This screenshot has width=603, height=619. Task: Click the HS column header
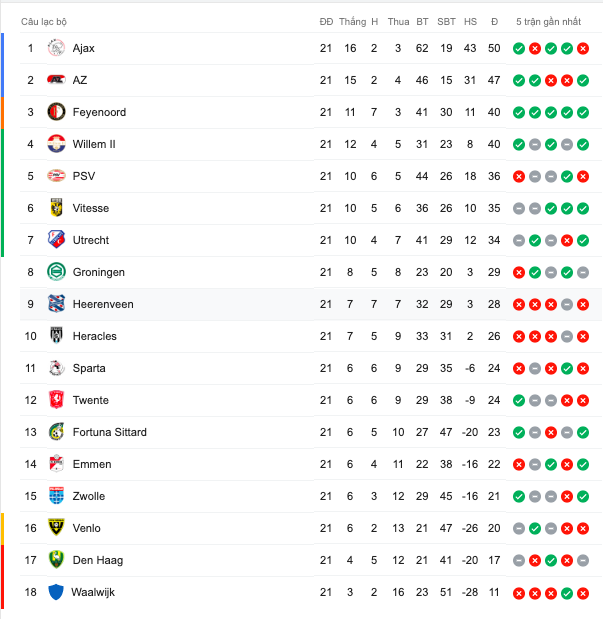(x=470, y=22)
